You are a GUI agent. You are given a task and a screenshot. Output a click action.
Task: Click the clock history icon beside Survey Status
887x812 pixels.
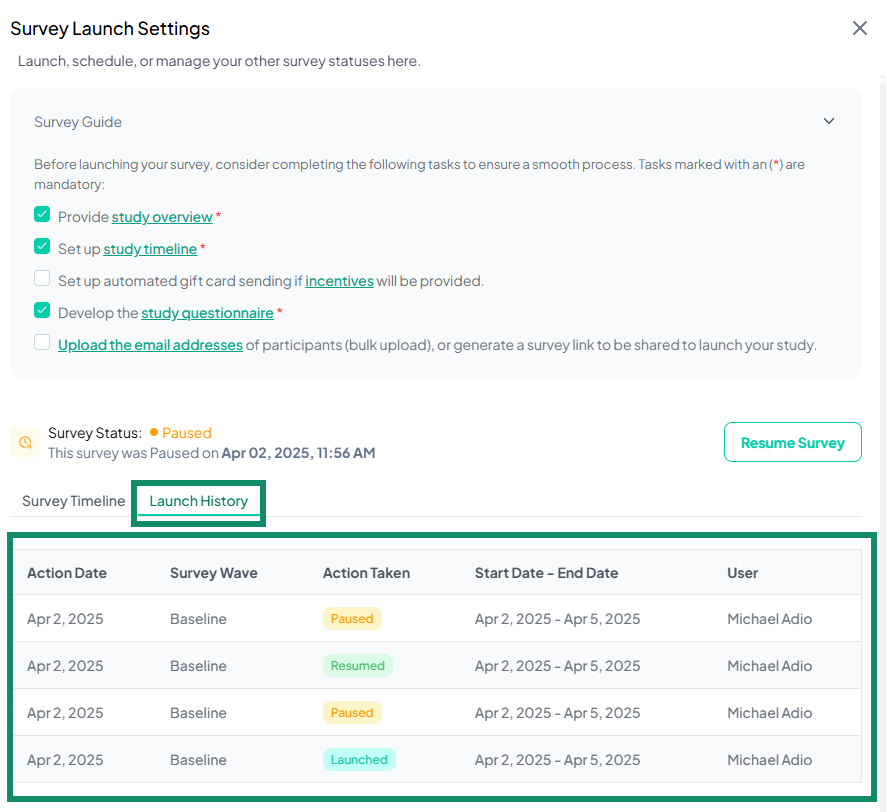24,441
